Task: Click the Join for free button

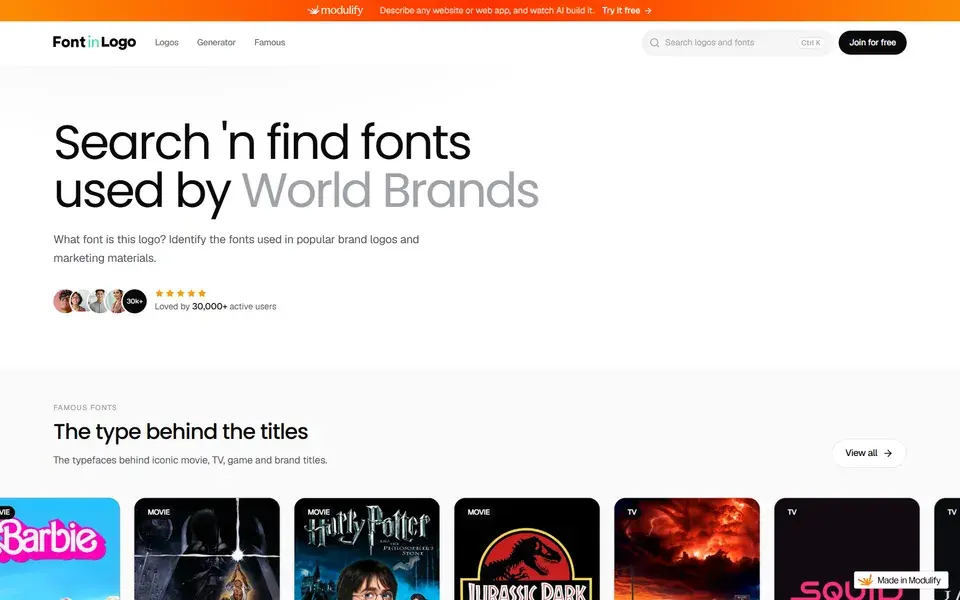Action: click(872, 43)
